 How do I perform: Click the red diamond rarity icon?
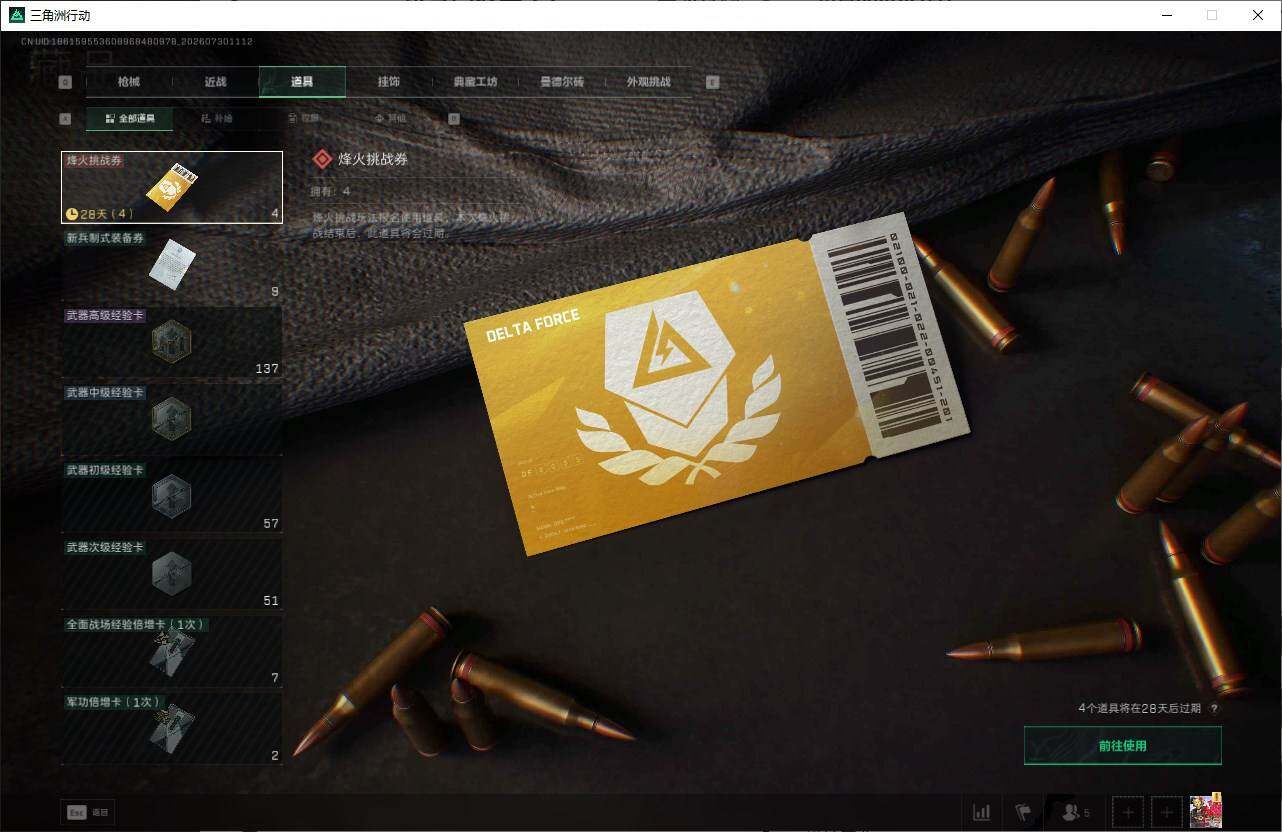[322, 159]
